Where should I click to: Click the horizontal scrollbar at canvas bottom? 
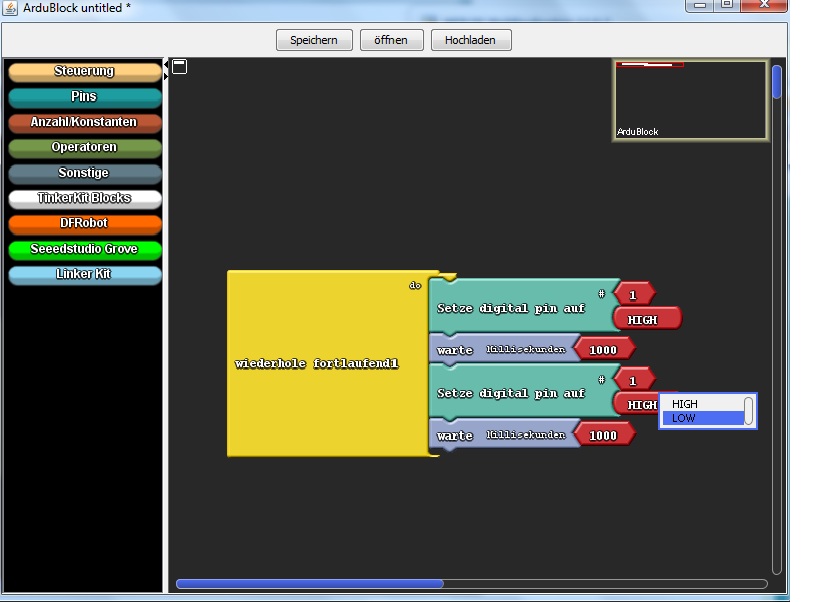[310, 584]
